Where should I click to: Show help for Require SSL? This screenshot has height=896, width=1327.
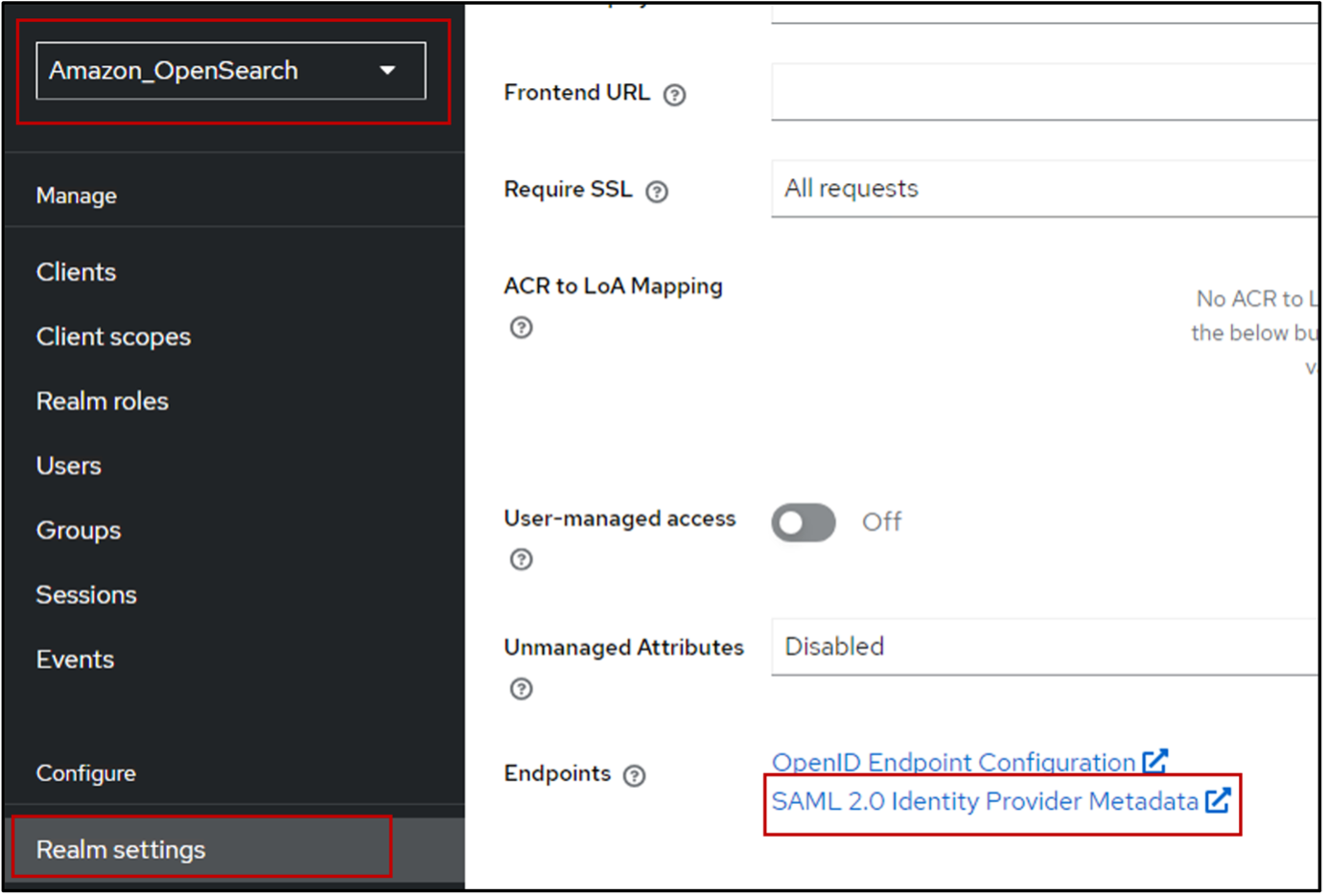[657, 192]
